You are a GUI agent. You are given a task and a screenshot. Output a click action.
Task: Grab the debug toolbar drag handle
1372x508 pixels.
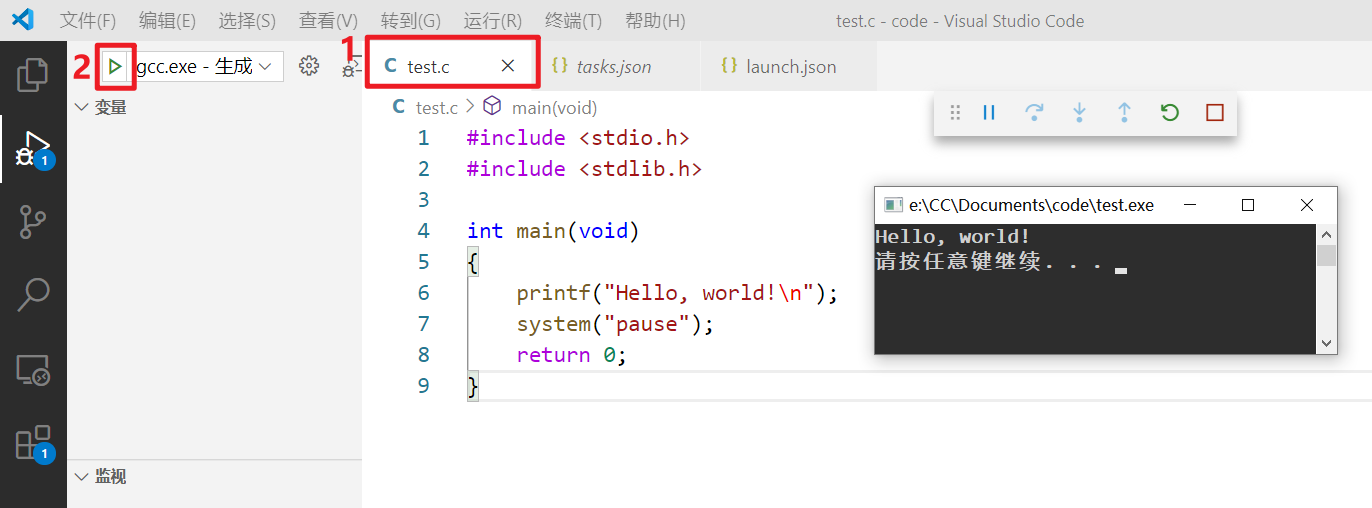[x=955, y=113]
